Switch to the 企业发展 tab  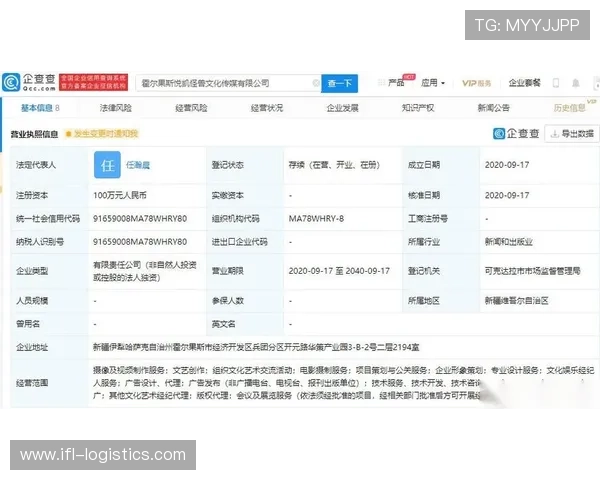tap(342, 108)
